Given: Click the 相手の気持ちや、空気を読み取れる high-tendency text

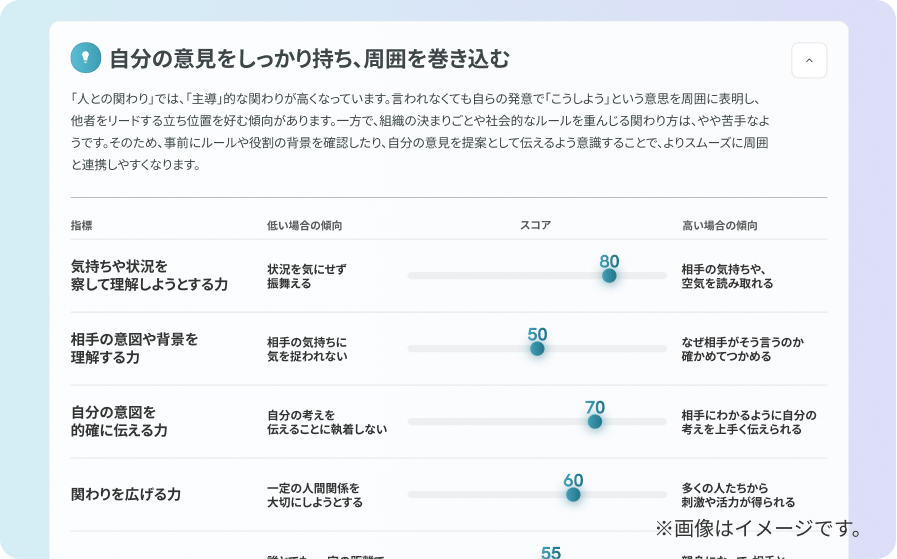Looking at the screenshot, I should tap(727, 276).
